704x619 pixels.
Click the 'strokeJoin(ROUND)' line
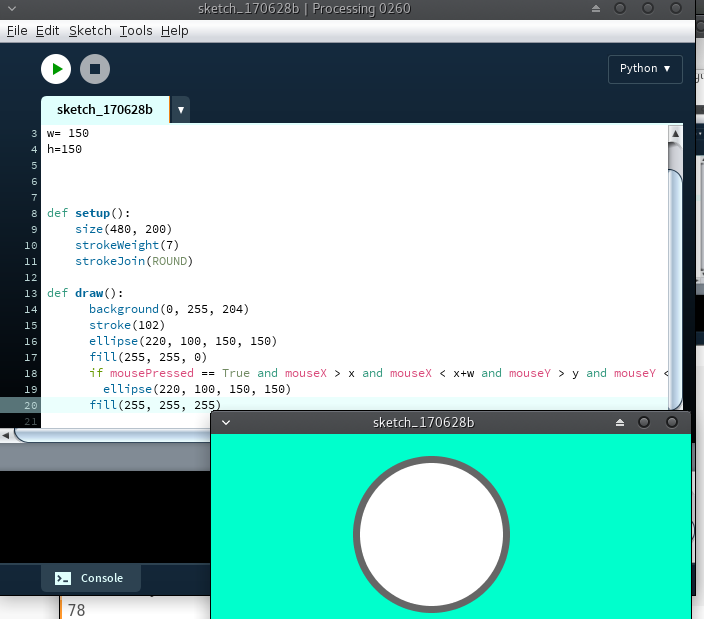point(134,261)
